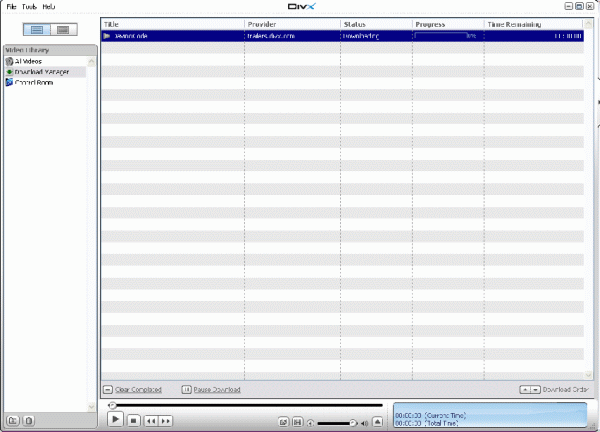
Task: Click the sidebar scroll-up arrow
Action: pyautogui.click(x=91, y=61)
